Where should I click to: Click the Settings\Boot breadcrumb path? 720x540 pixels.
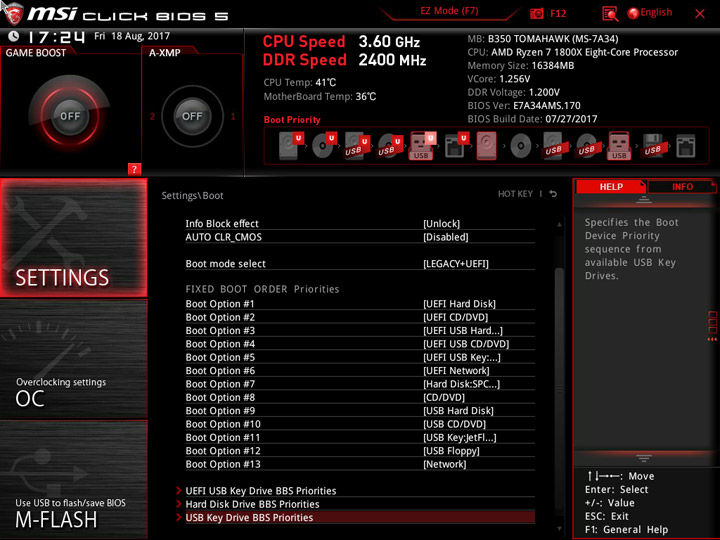point(192,196)
